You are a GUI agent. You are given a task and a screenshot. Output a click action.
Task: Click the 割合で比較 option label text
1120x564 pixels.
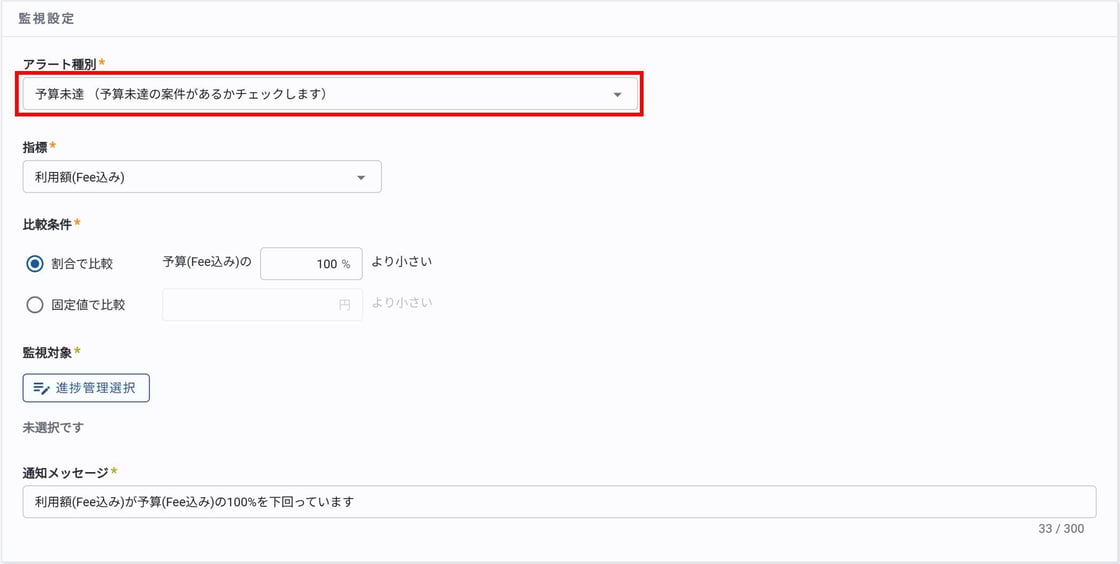coord(82,264)
